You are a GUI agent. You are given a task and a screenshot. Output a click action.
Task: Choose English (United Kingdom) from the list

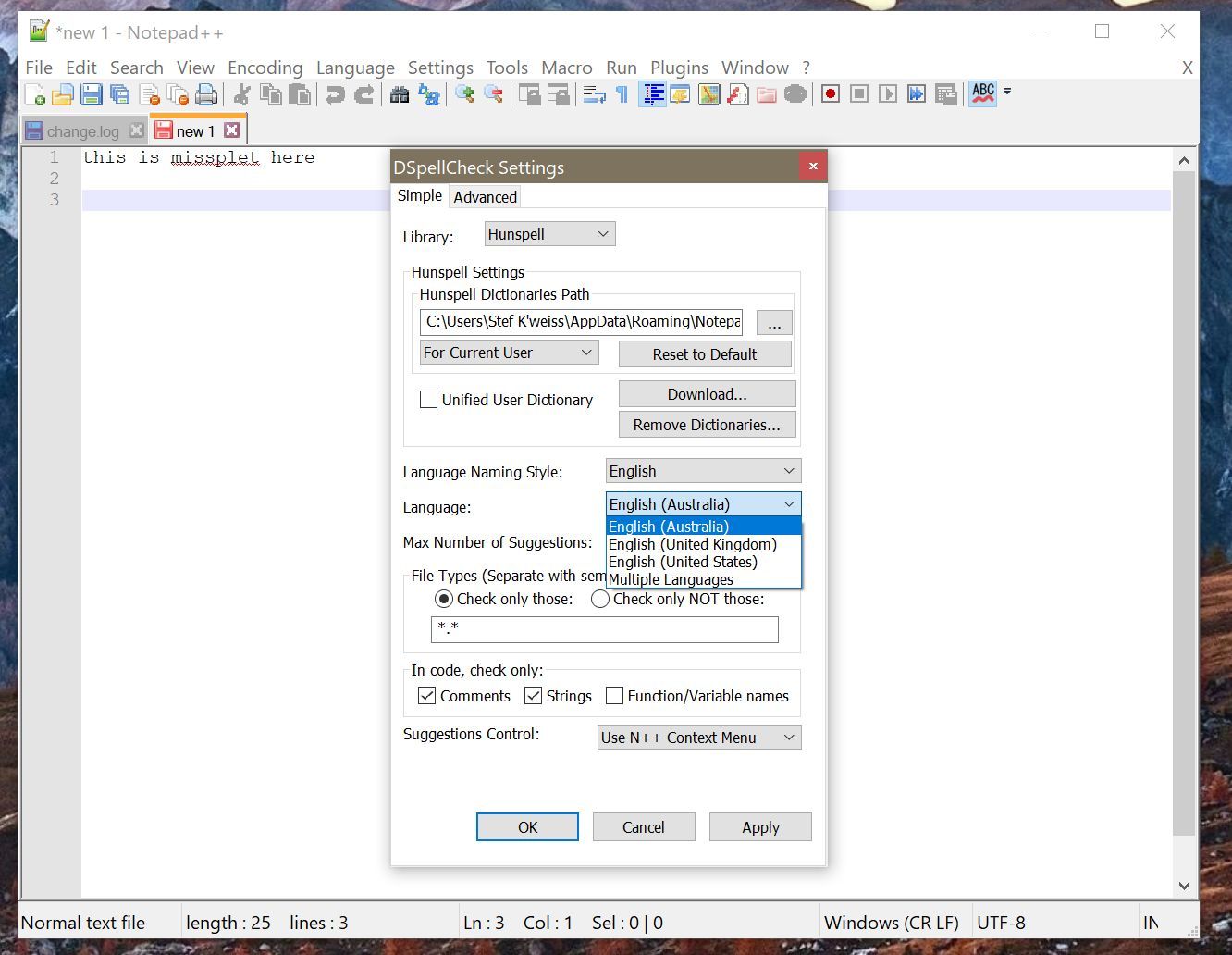pos(703,544)
